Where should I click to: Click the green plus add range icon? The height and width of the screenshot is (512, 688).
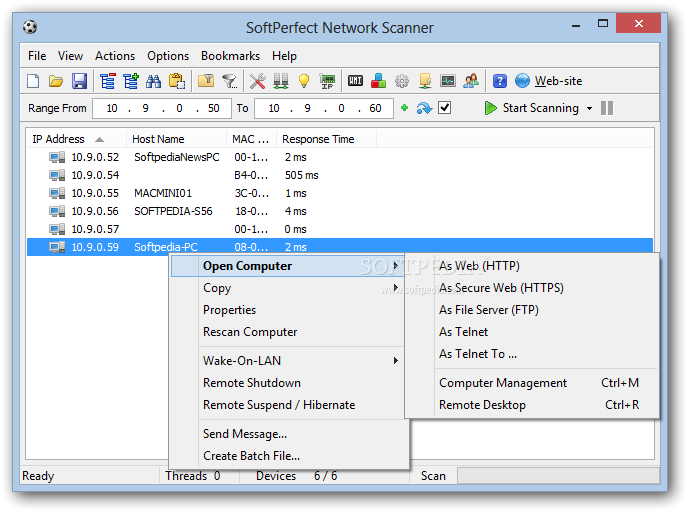point(405,107)
